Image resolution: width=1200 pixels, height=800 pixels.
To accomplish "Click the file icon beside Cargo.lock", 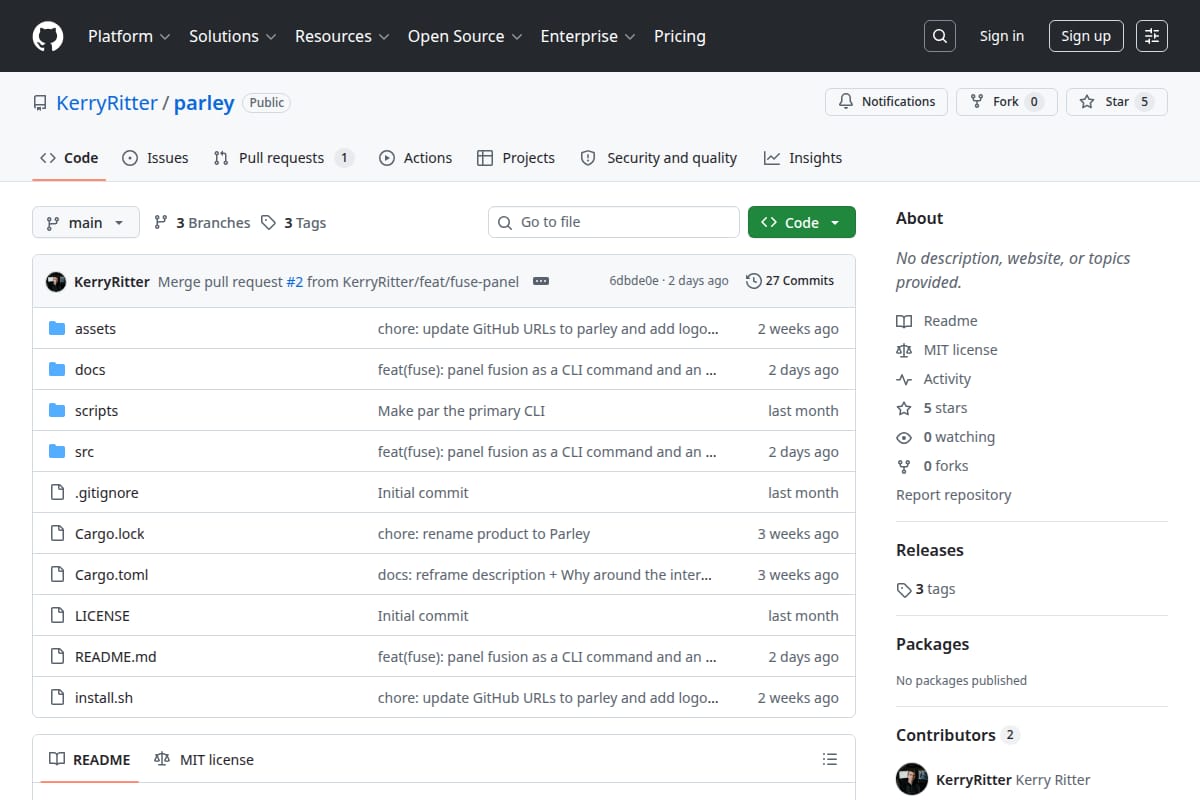I will click(x=57, y=534).
